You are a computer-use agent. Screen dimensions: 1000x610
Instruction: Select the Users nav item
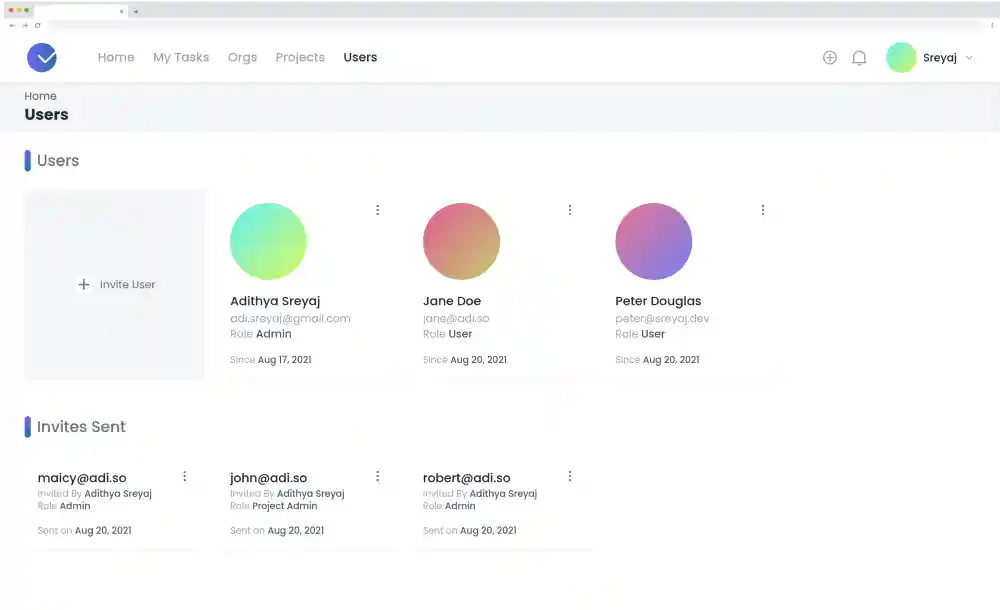click(360, 57)
